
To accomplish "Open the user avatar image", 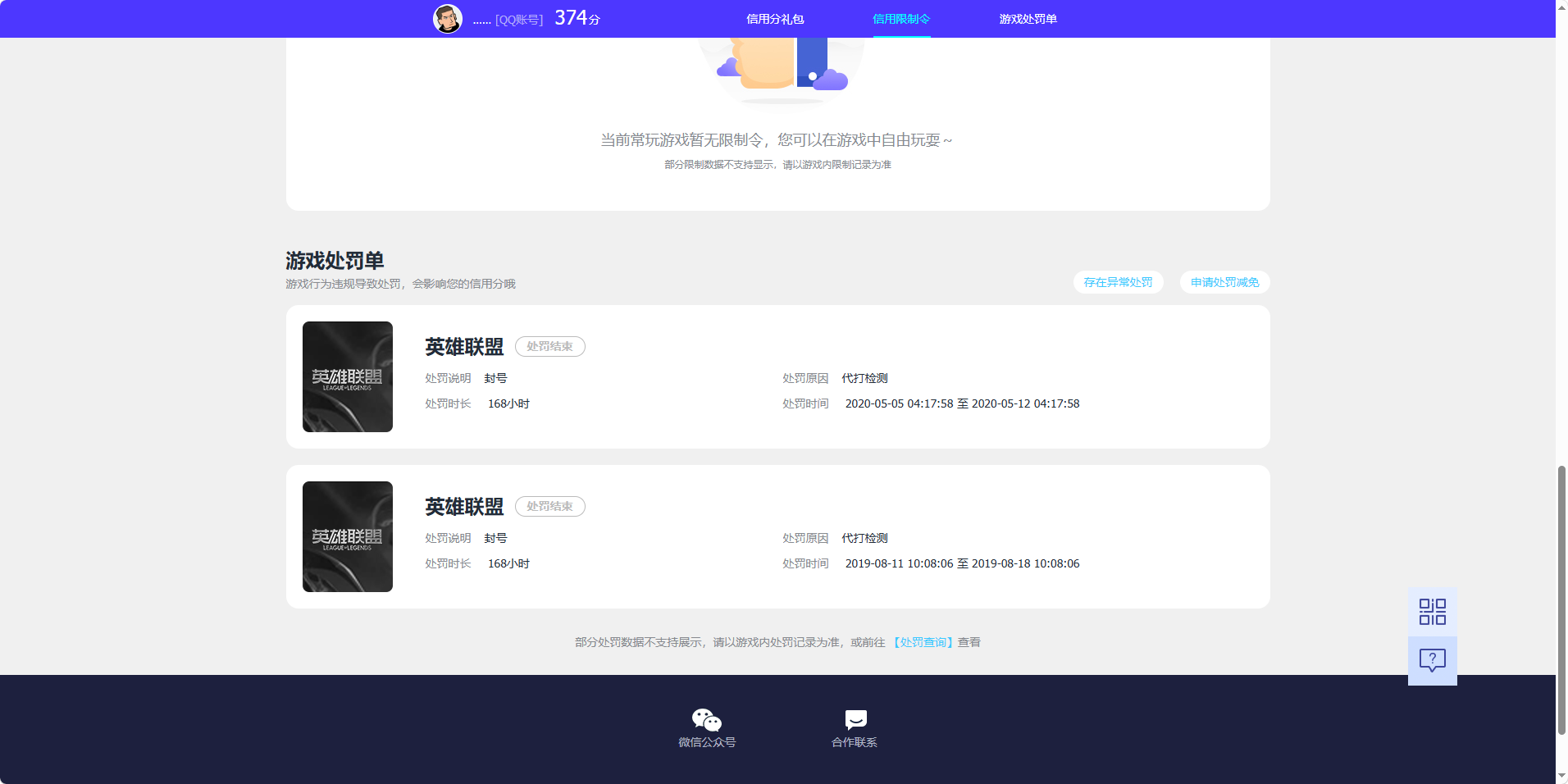I will (448, 18).
